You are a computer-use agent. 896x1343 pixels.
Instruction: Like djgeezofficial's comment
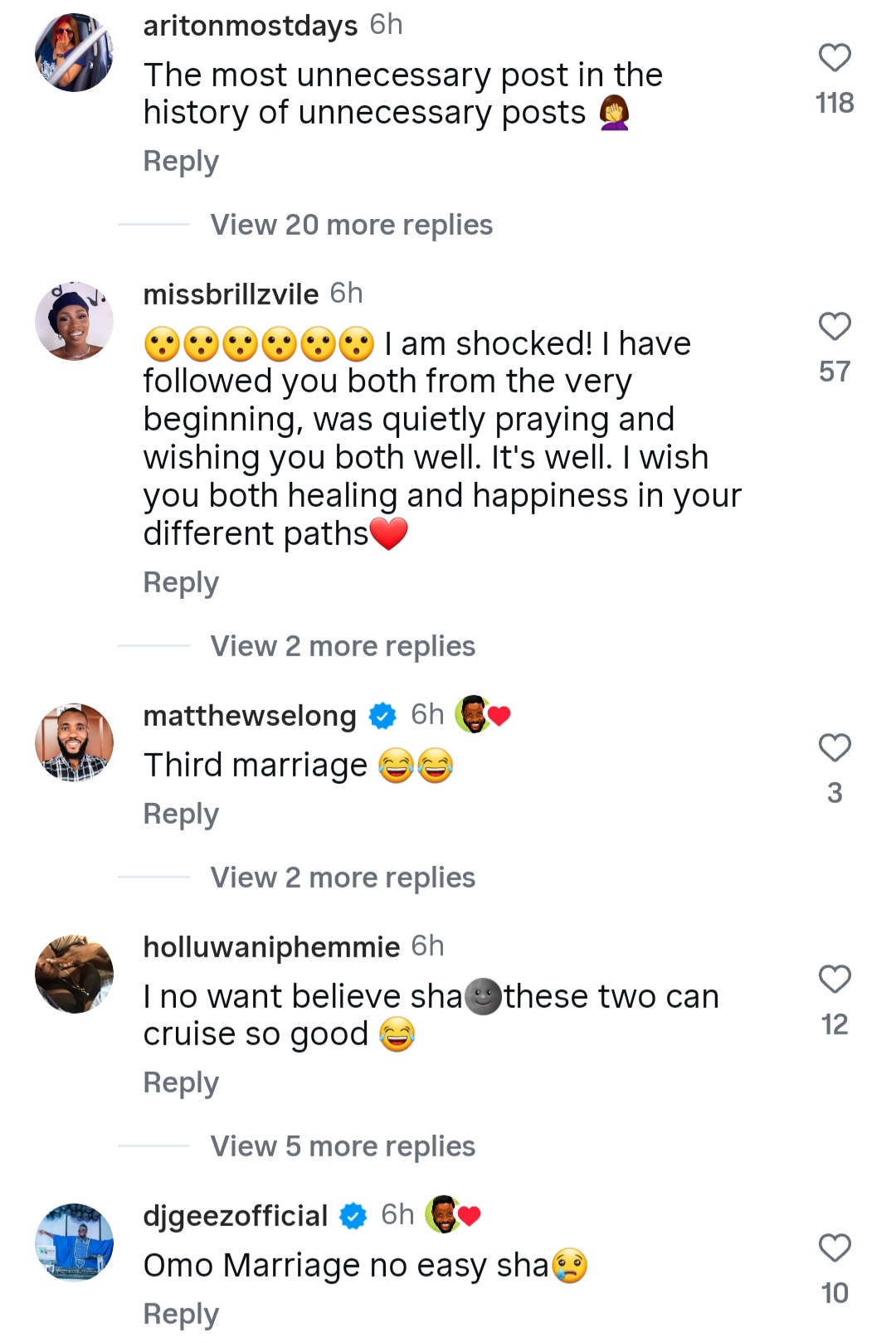coord(834,1248)
